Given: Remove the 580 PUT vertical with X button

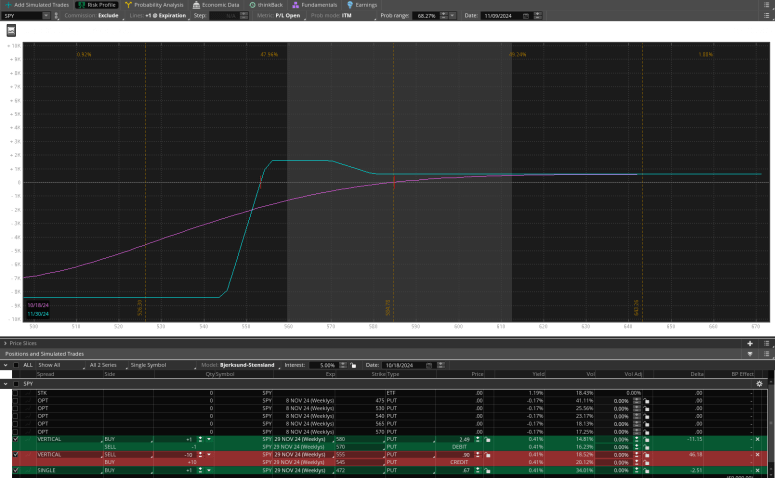Looking at the screenshot, I should pos(757,439).
